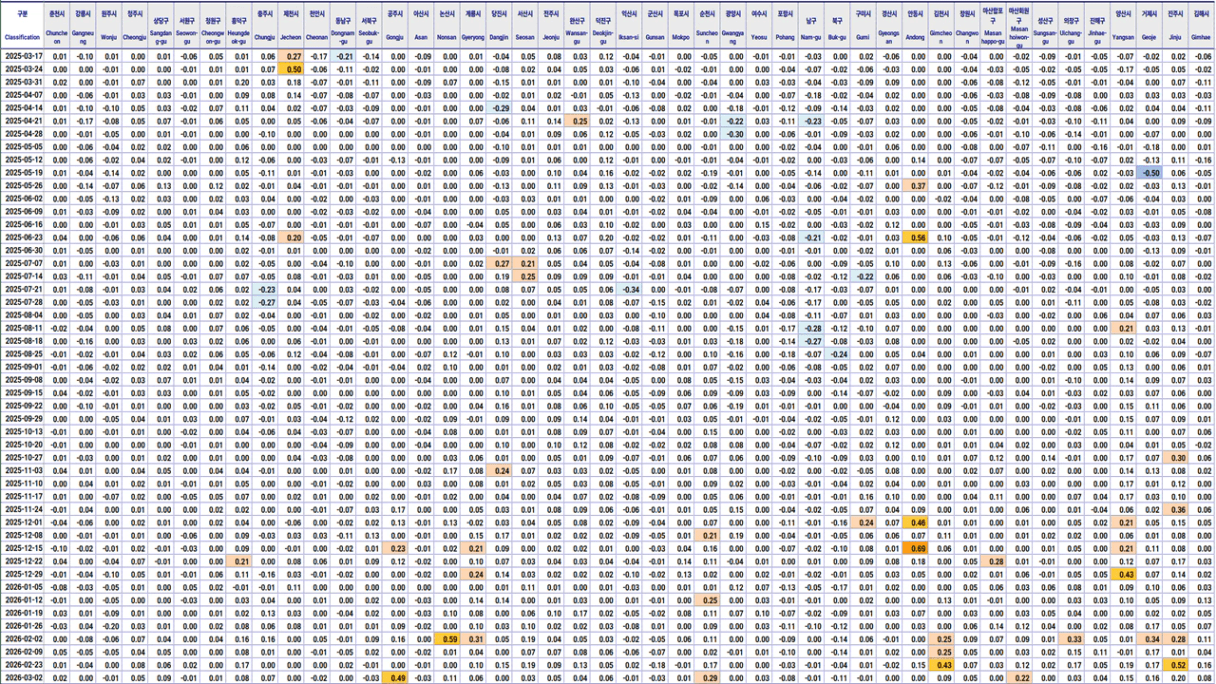
Task: Select highlighted Gongju value 0.49 on 2026-03-02
Action: click(396, 677)
